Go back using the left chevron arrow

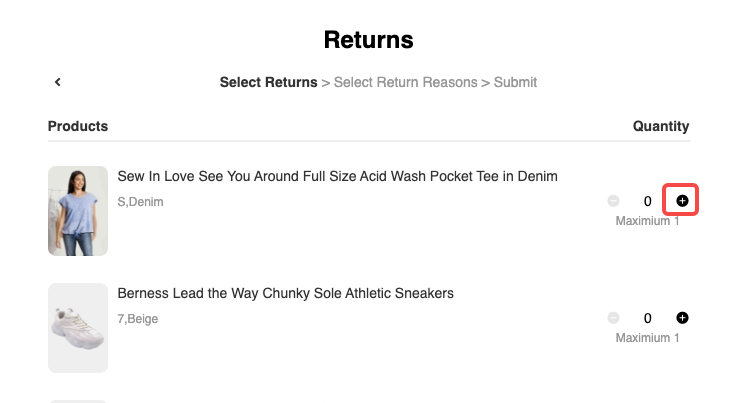coord(58,82)
